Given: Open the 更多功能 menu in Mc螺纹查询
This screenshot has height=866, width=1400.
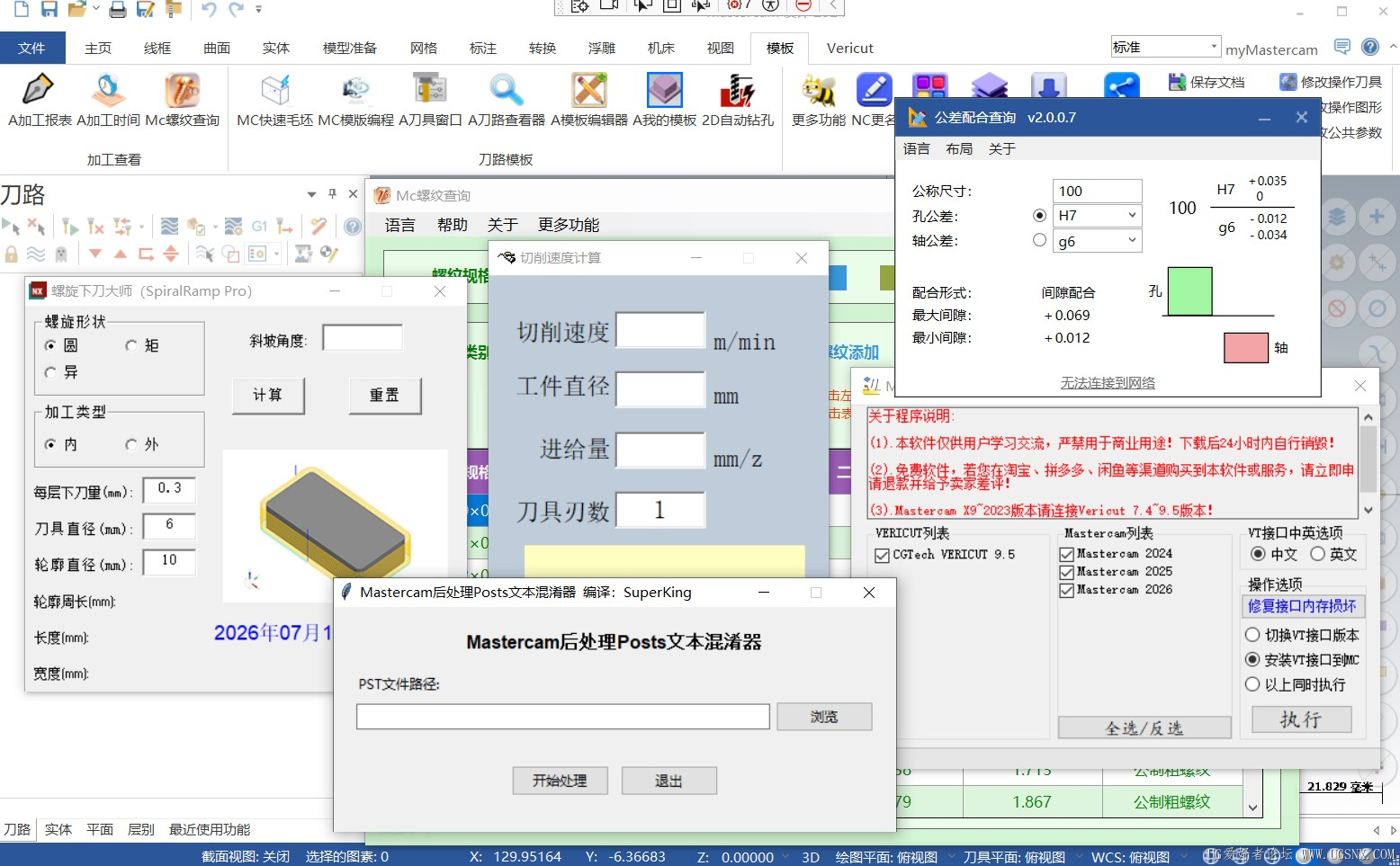Looking at the screenshot, I should point(569,225).
